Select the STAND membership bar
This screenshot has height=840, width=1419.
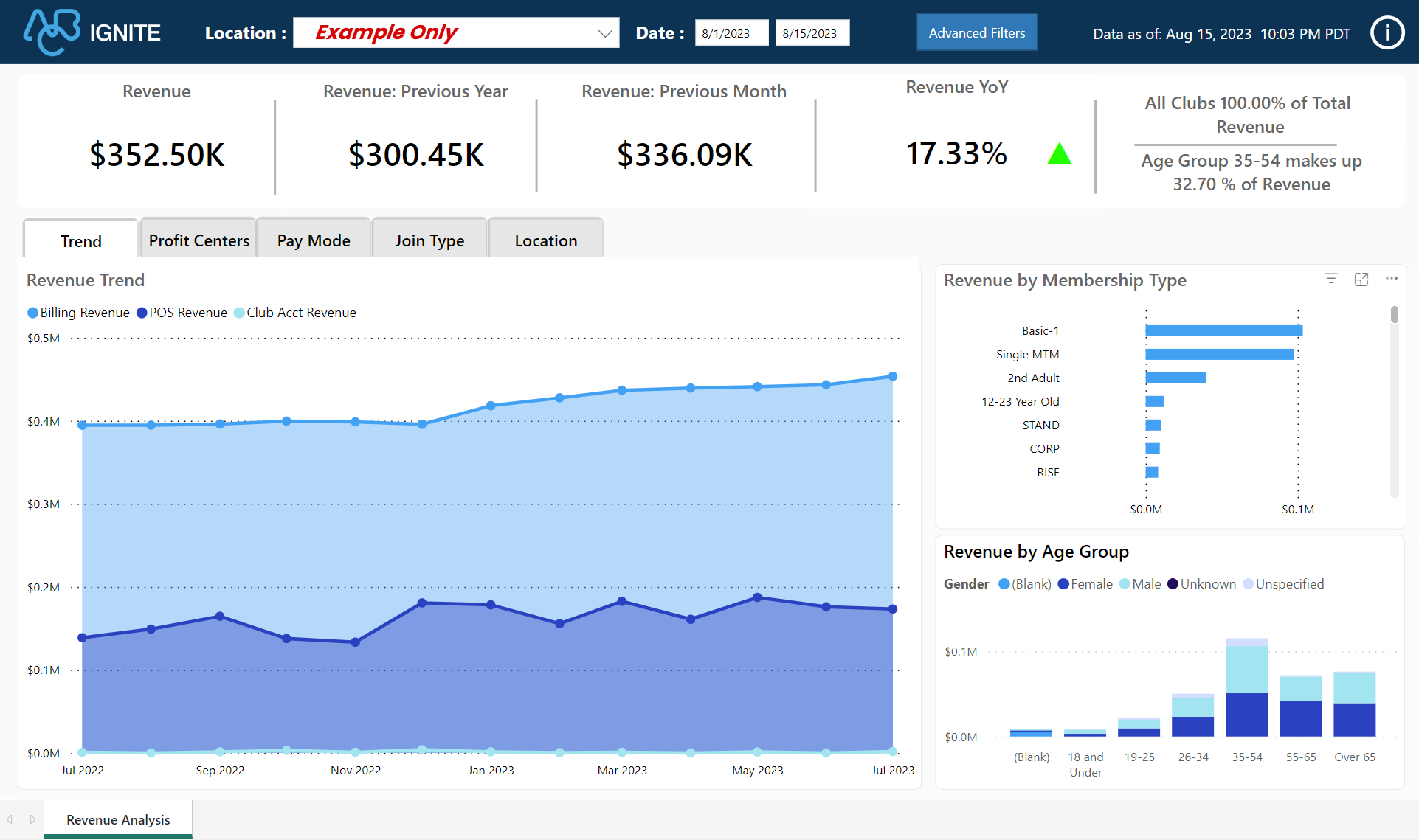click(x=1153, y=425)
